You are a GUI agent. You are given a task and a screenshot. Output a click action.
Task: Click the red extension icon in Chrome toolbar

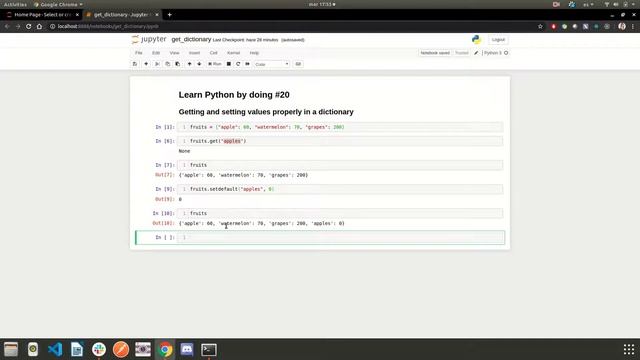click(x=553, y=26)
